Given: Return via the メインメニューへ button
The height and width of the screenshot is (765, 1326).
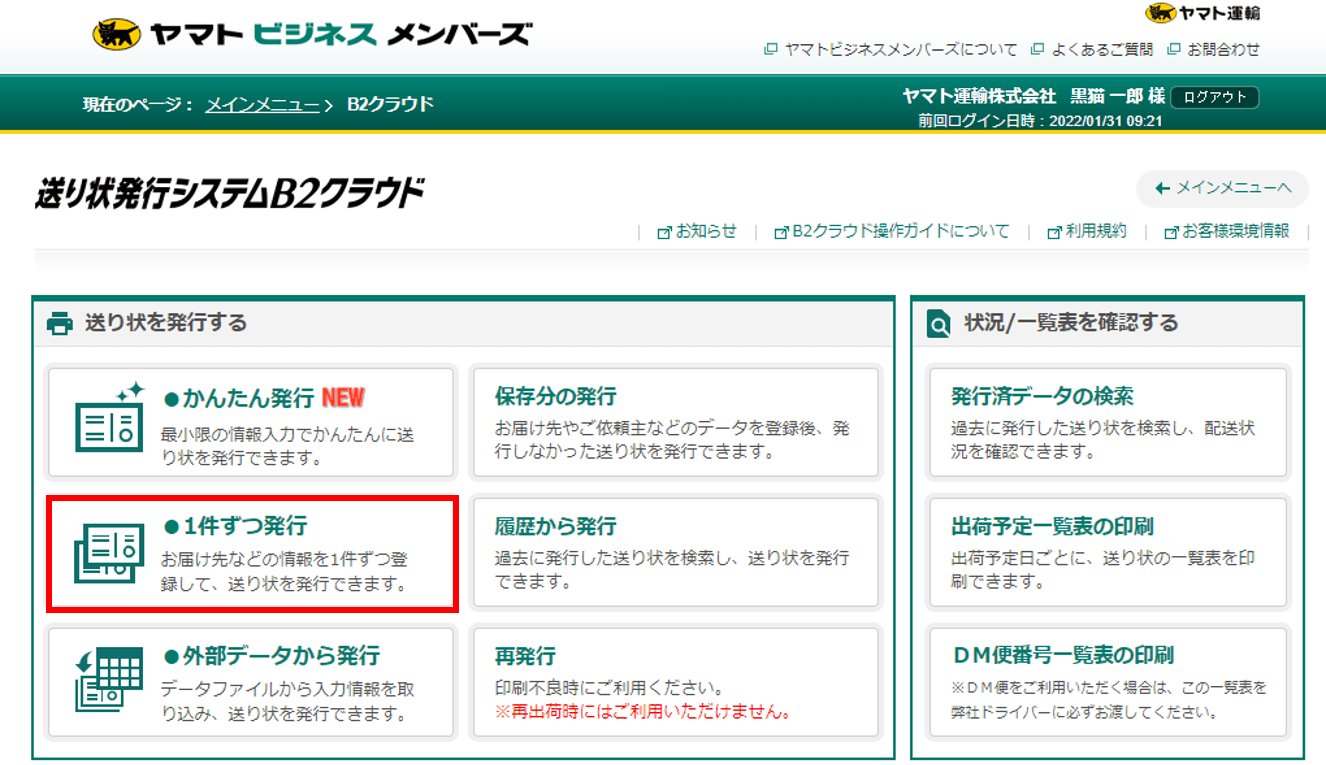Looking at the screenshot, I should tap(1222, 189).
